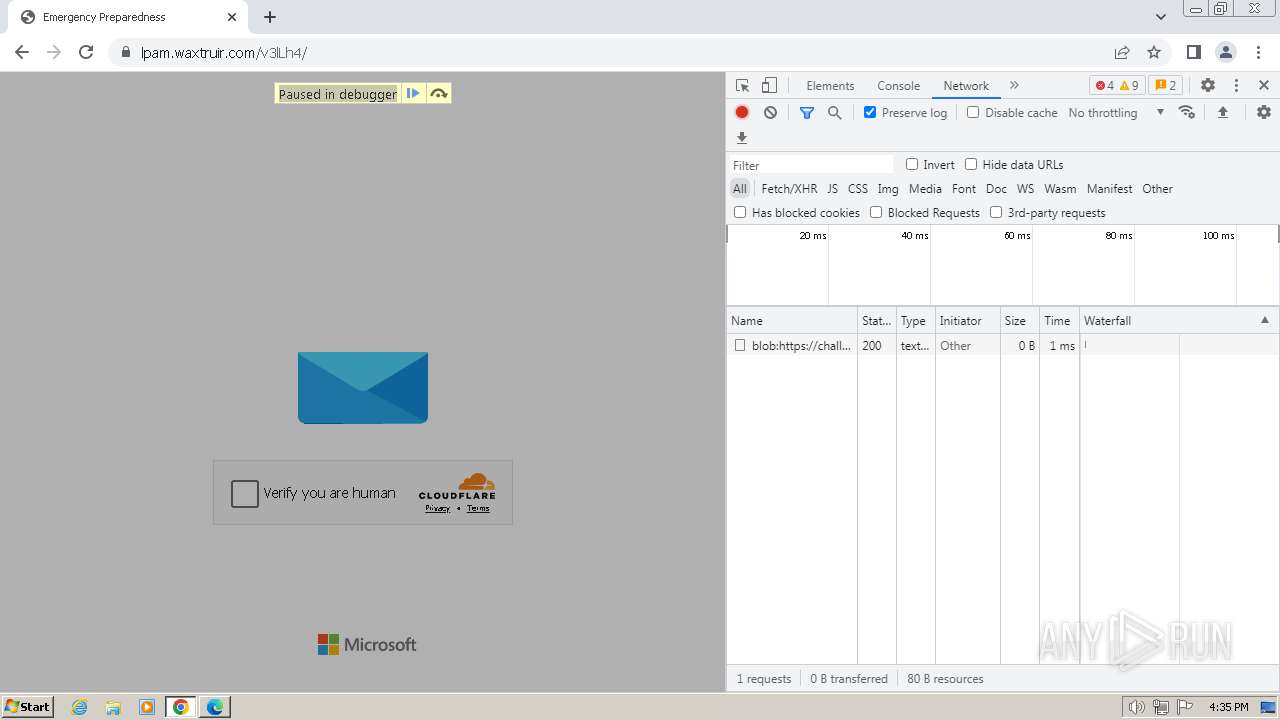Filter requests by CSS type
The image size is (1280, 720).
click(x=858, y=188)
